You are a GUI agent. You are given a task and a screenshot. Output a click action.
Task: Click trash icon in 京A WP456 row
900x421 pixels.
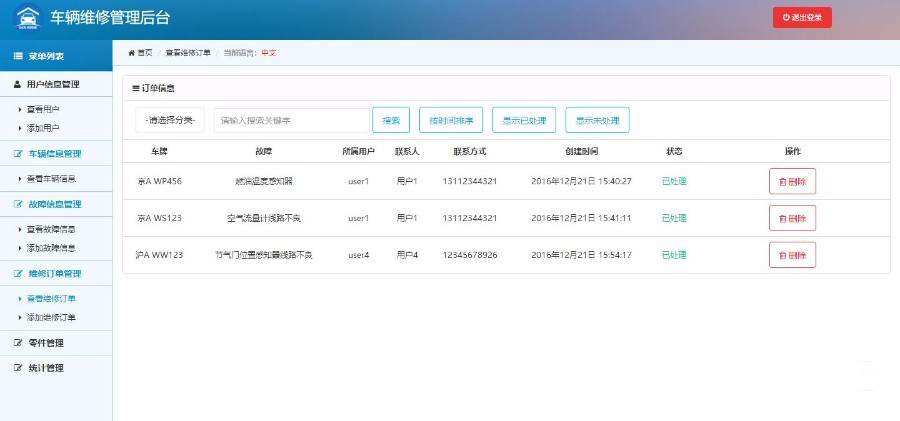(782, 181)
